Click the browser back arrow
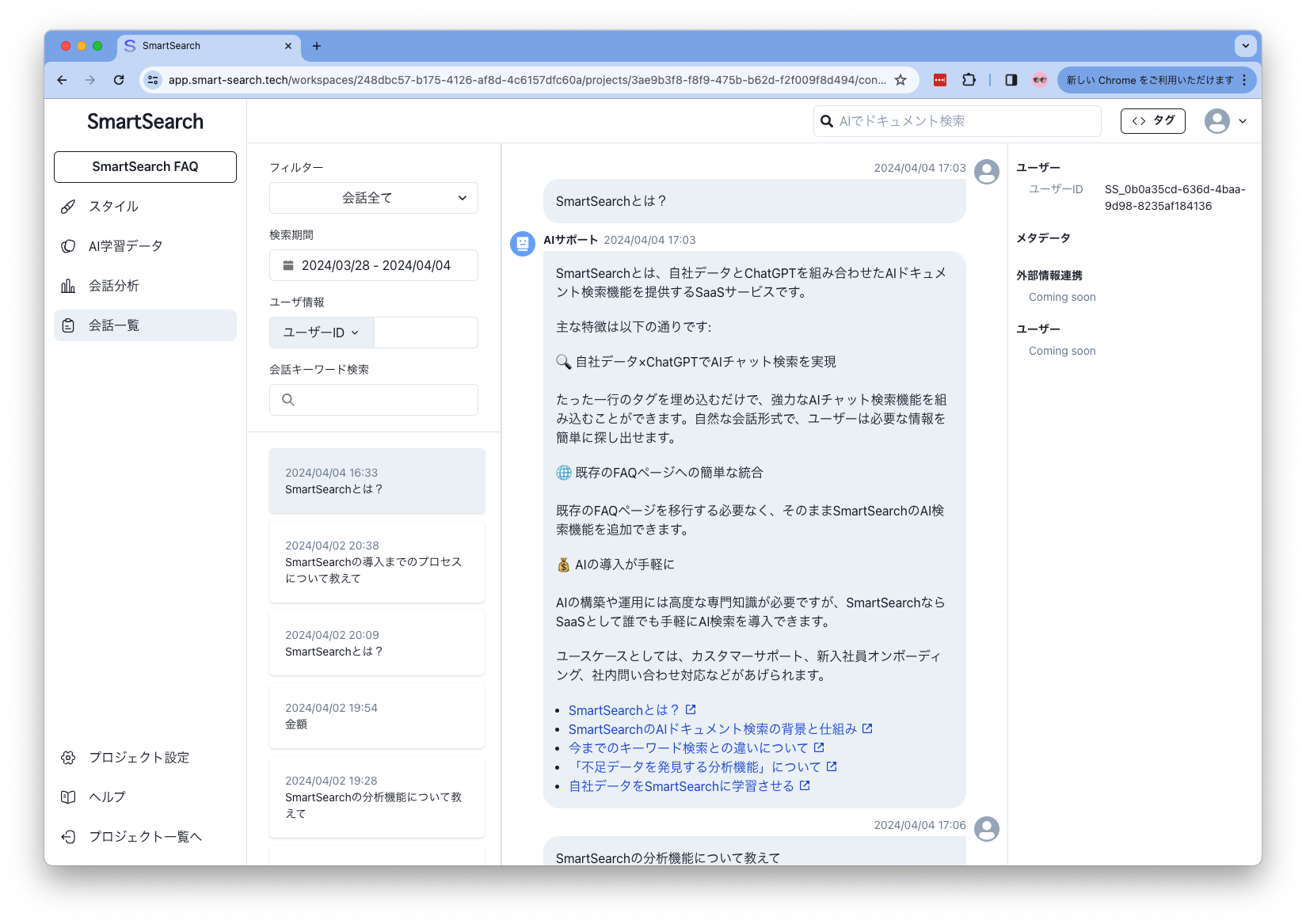 click(x=62, y=80)
